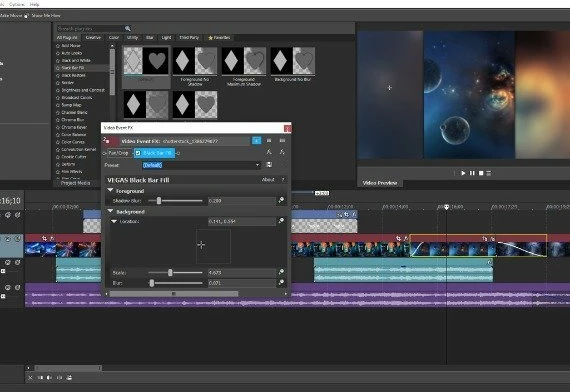
Task: Toggle second button on highlighted video track header
Action: pyautogui.click(x=17, y=239)
